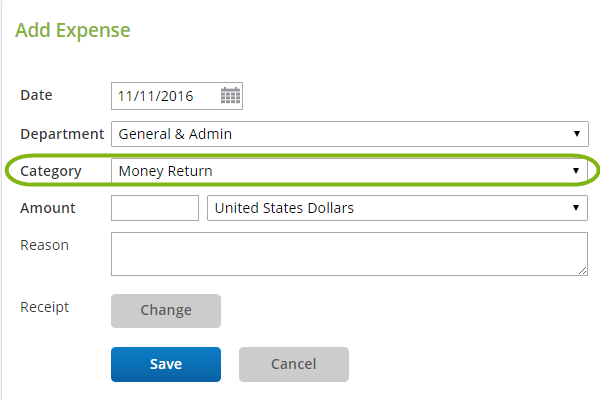The height and width of the screenshot is (400, 600).
Task: Click the Receipt label
Action: 45,307
